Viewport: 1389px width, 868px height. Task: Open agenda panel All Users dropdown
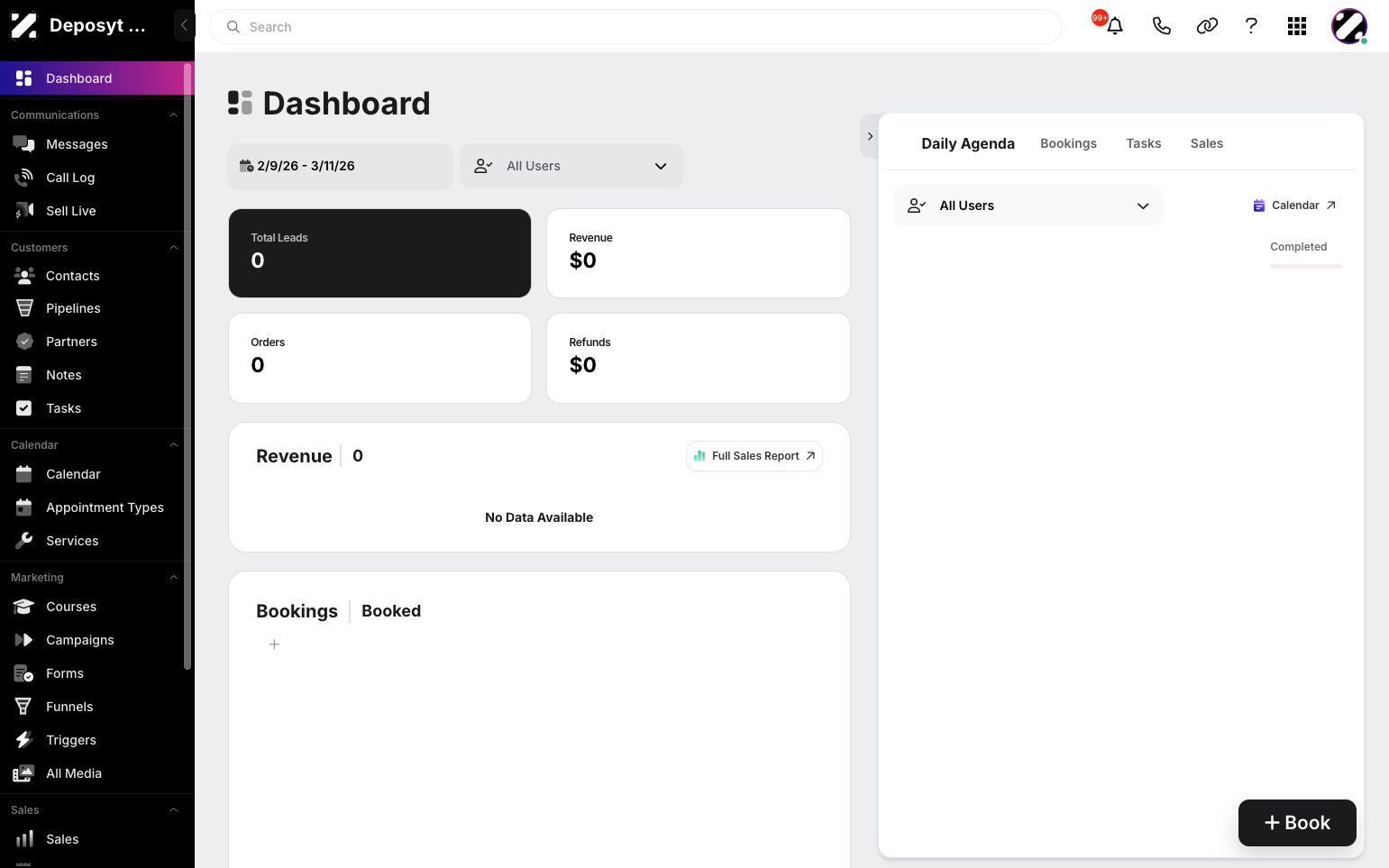1028,206
